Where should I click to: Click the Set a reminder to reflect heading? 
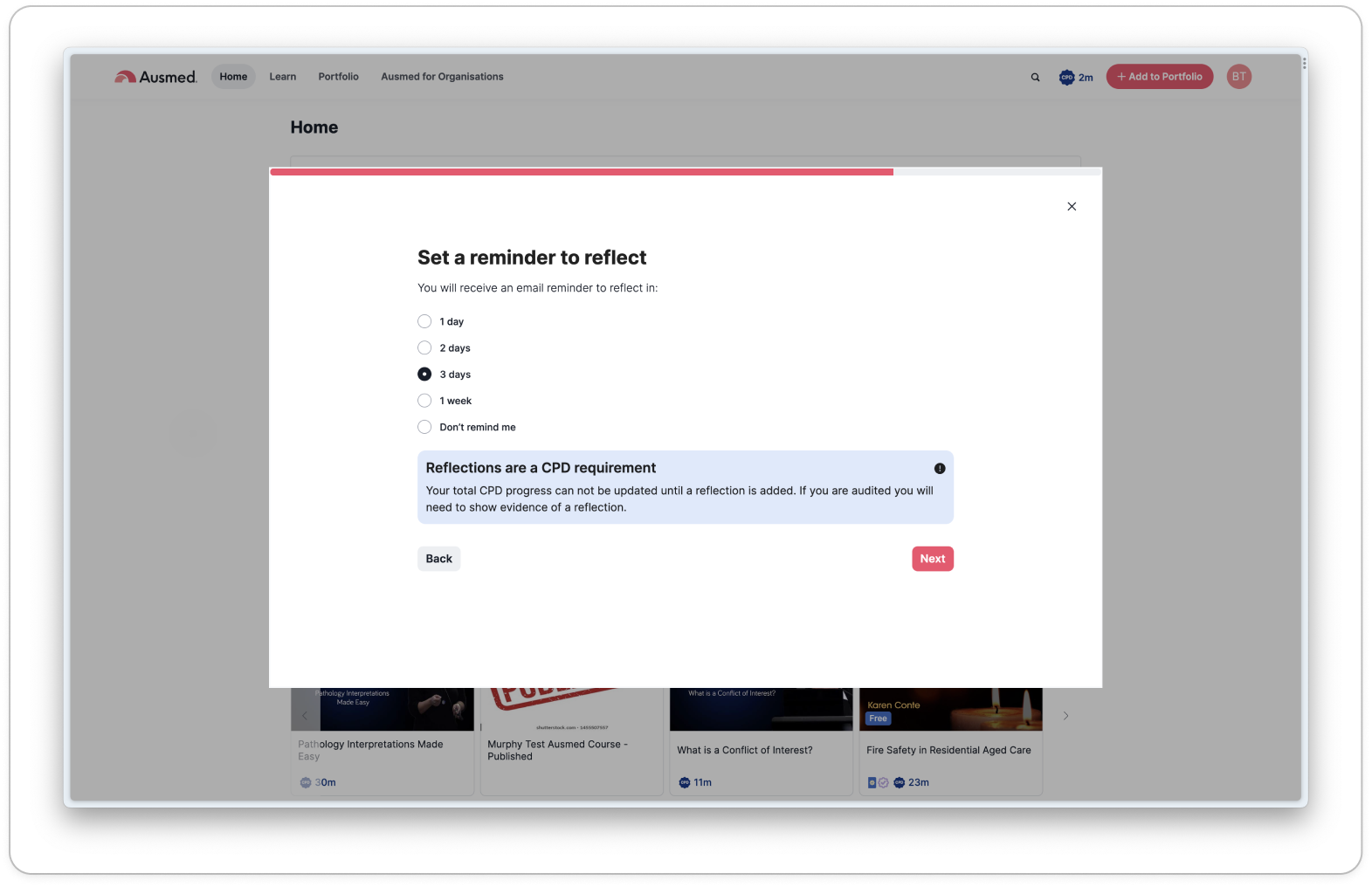tap(532, 258)
